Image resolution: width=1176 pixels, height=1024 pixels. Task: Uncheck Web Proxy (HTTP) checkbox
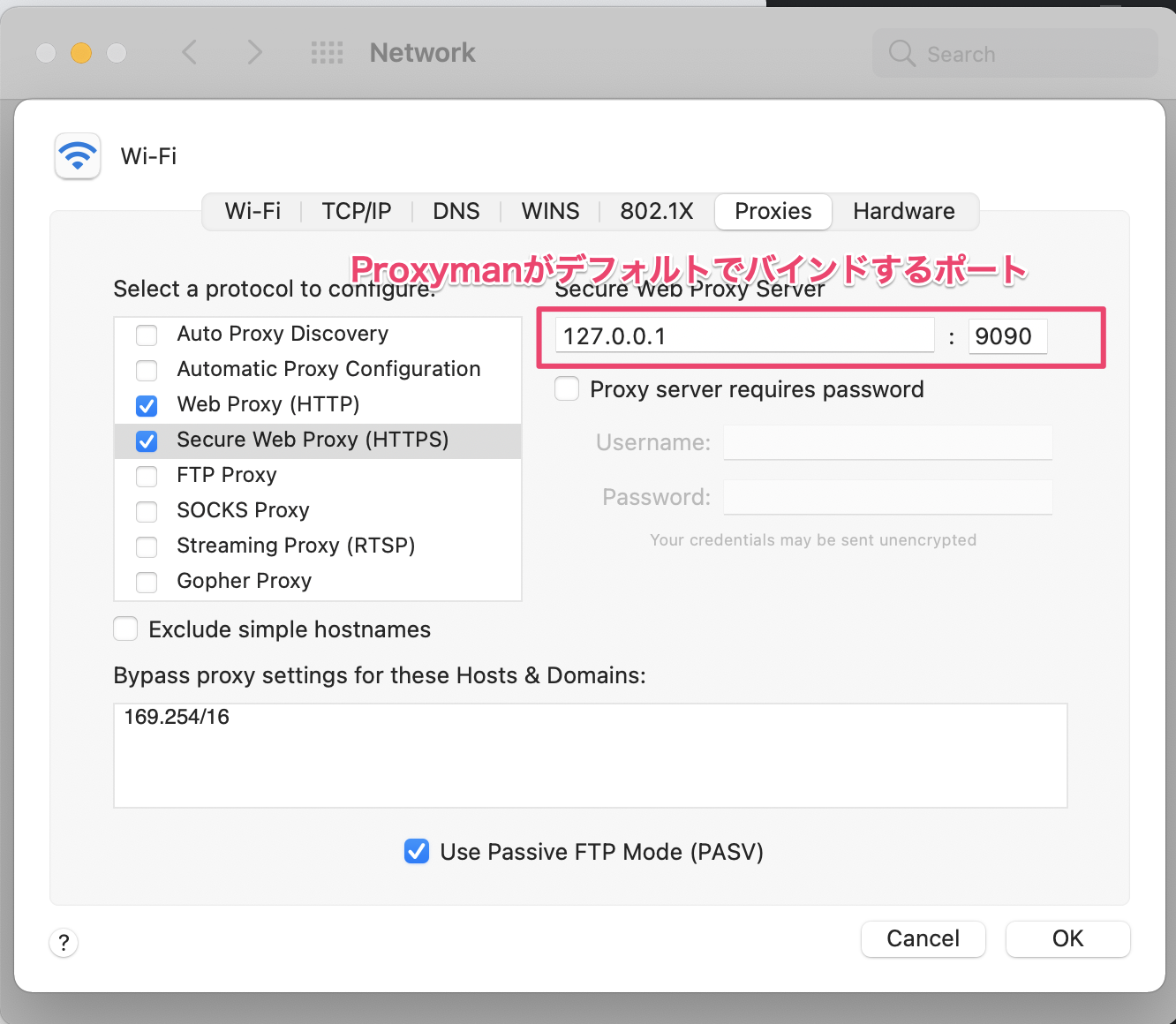pos(147,406)
